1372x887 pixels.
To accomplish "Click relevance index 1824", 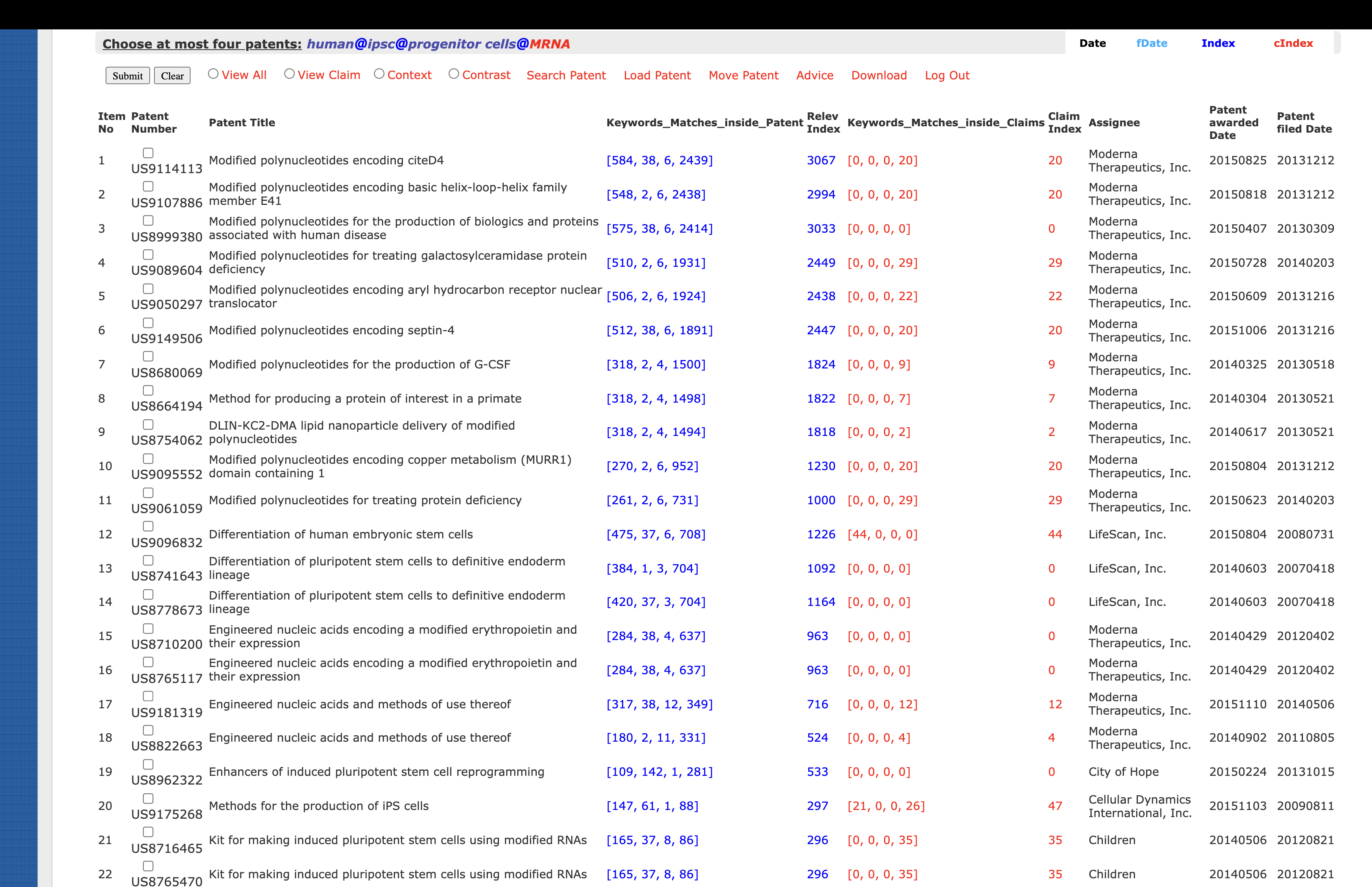I will (821, 364).
